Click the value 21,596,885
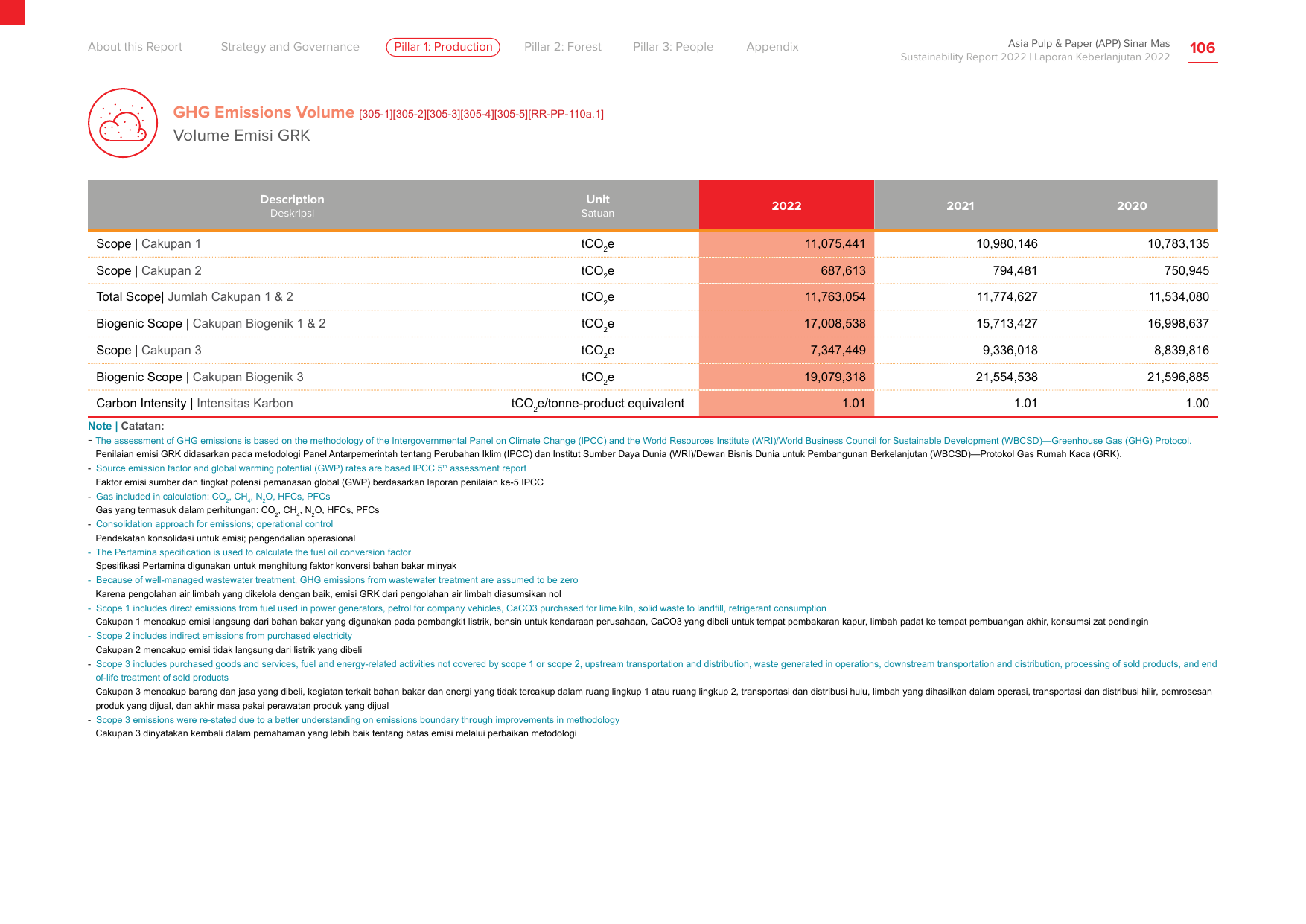The width and height of the screenshot is (1306, 924). [1178, 377]
